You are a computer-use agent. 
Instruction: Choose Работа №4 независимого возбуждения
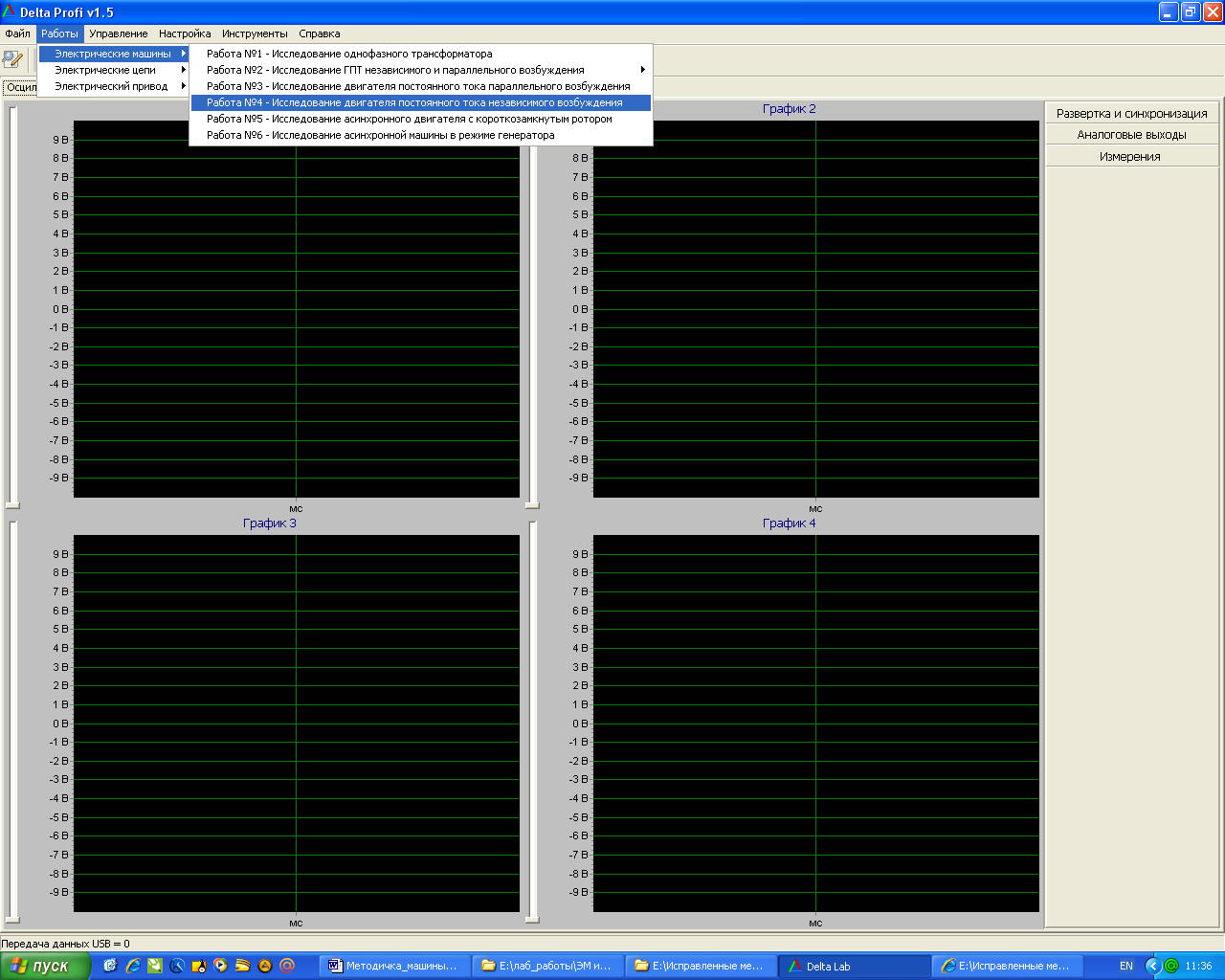click(x=421, y=102)
